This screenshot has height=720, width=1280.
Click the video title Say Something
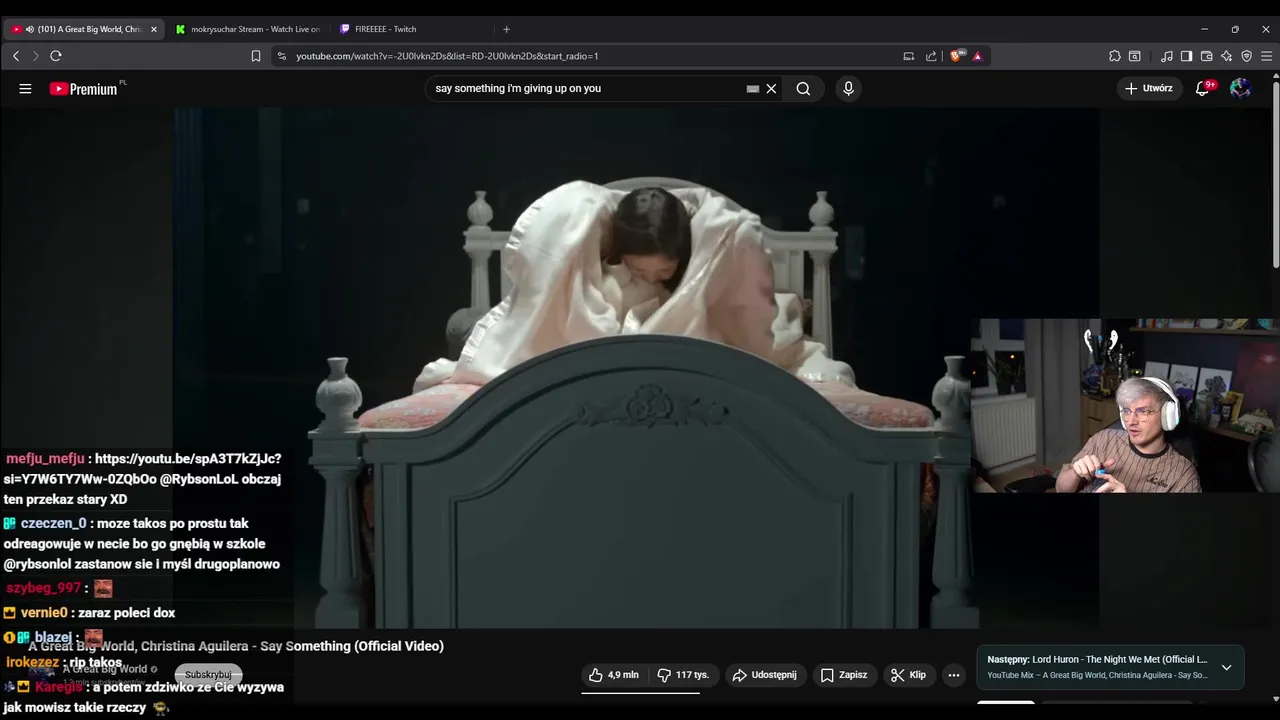[x=236, y=646]
